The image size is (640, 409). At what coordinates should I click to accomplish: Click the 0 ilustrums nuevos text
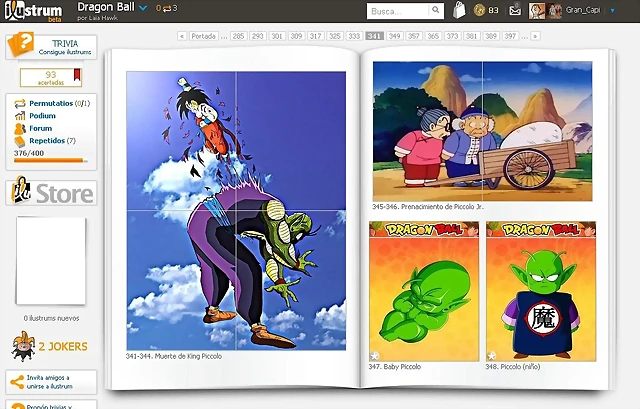[x=51, y=318]
